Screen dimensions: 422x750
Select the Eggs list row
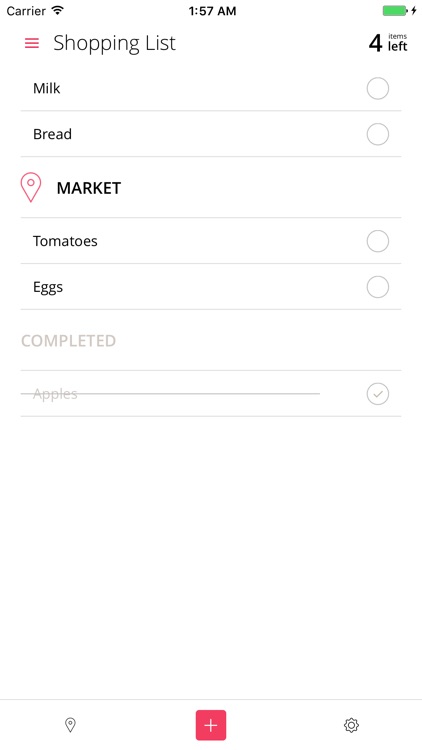point(211,287)
